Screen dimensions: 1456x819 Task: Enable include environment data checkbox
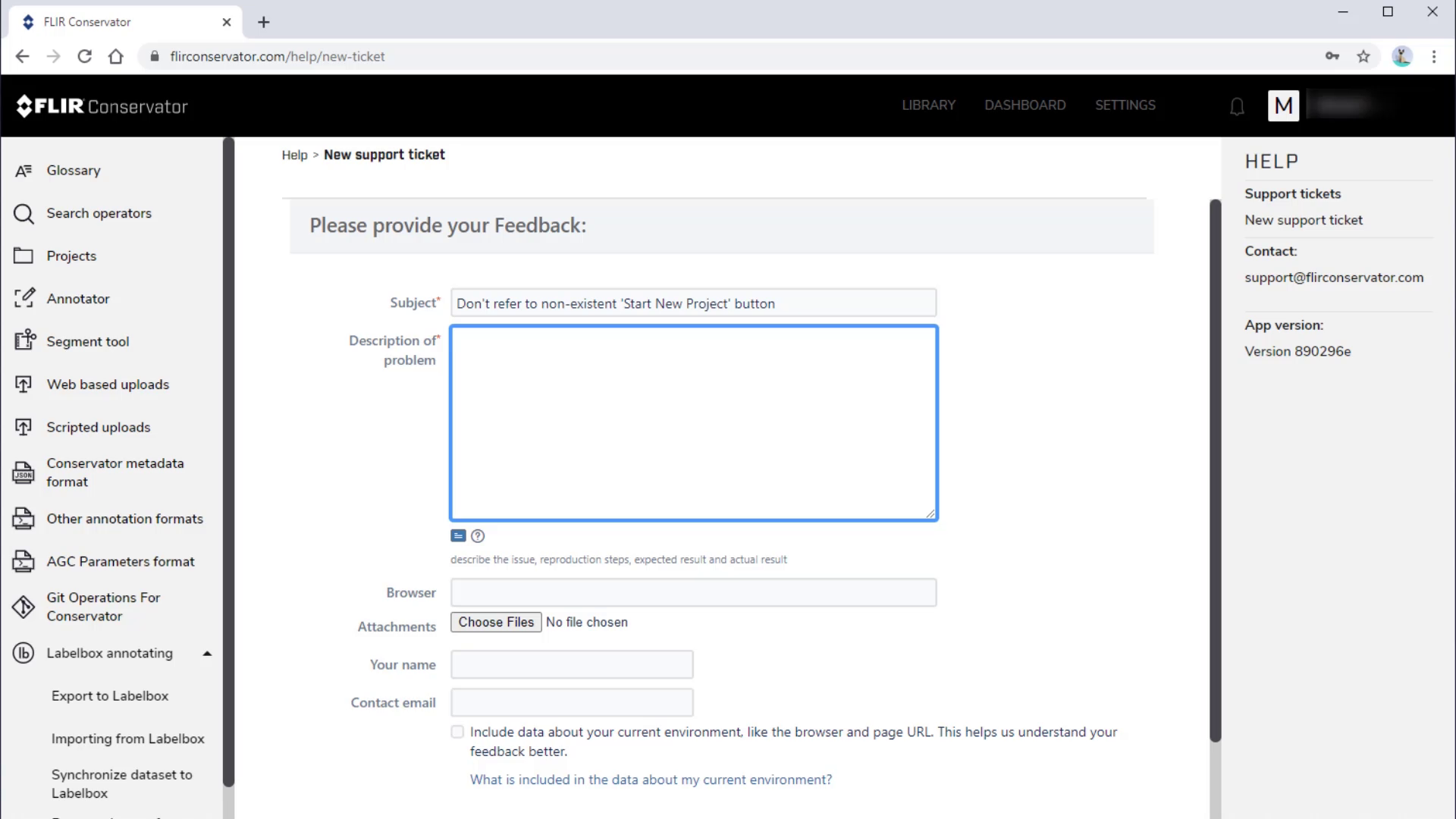456,732
